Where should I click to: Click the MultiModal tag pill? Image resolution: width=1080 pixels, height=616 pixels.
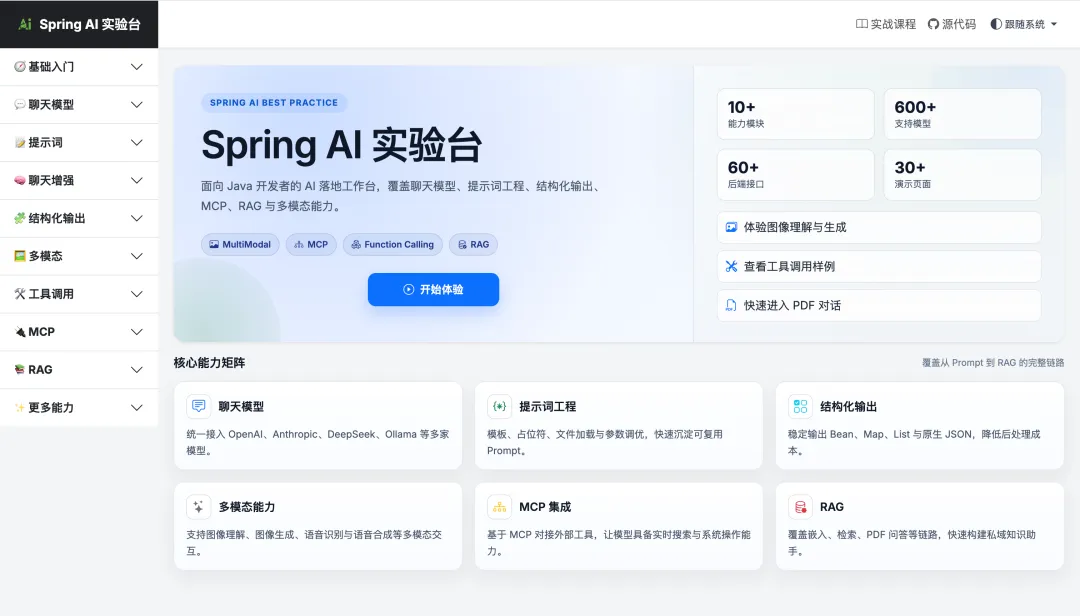[x=240, y=245]
